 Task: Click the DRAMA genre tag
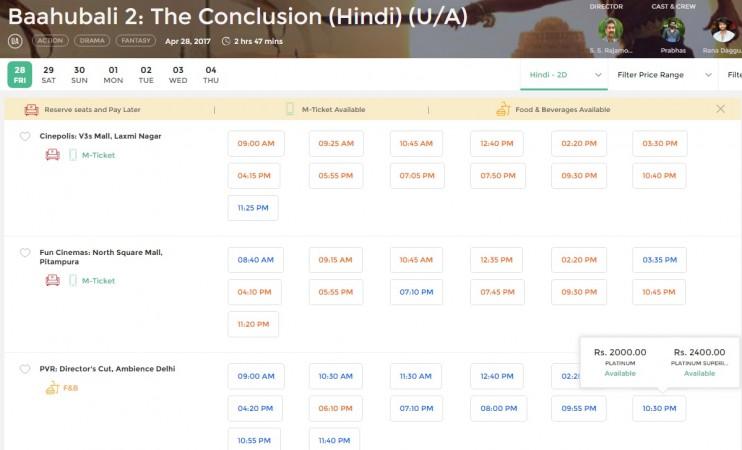click(x=92, y=41)
